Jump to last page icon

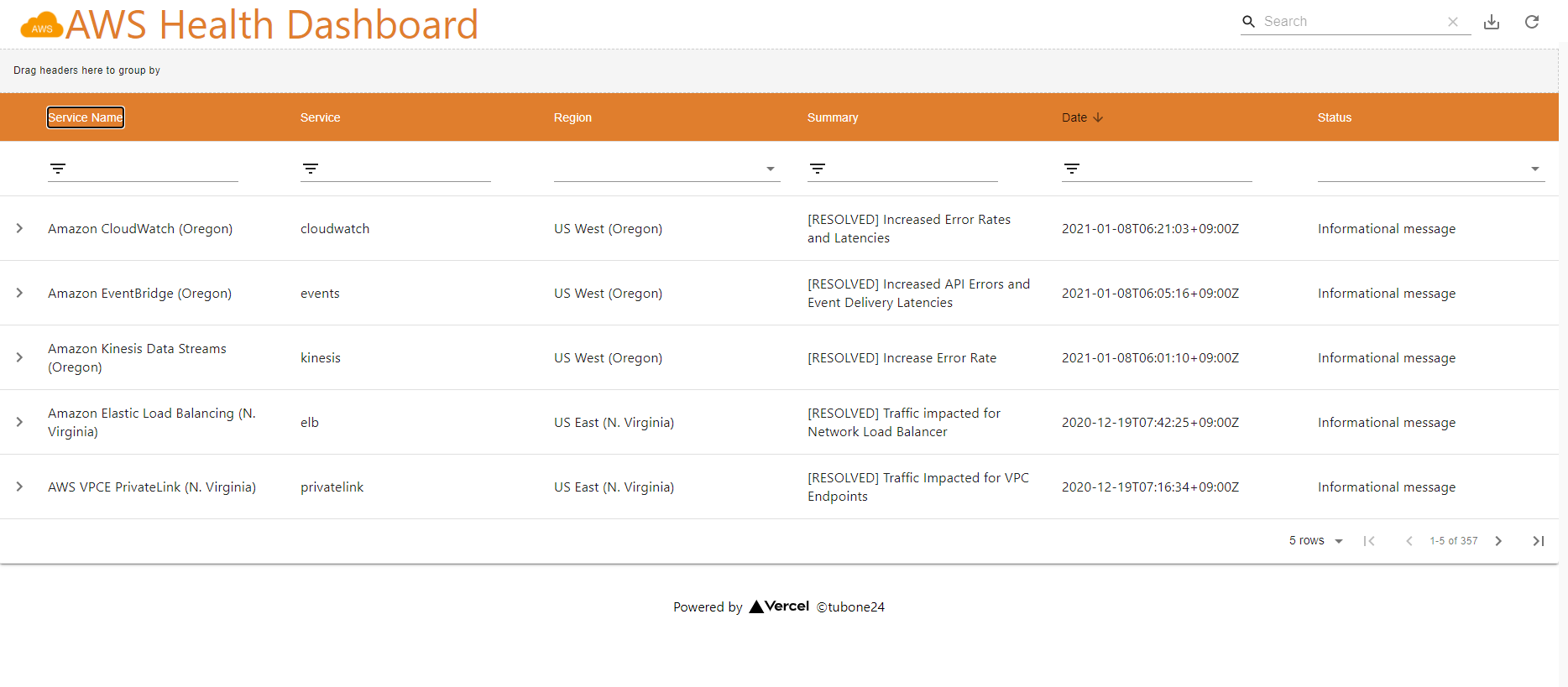pos(1538,541)
